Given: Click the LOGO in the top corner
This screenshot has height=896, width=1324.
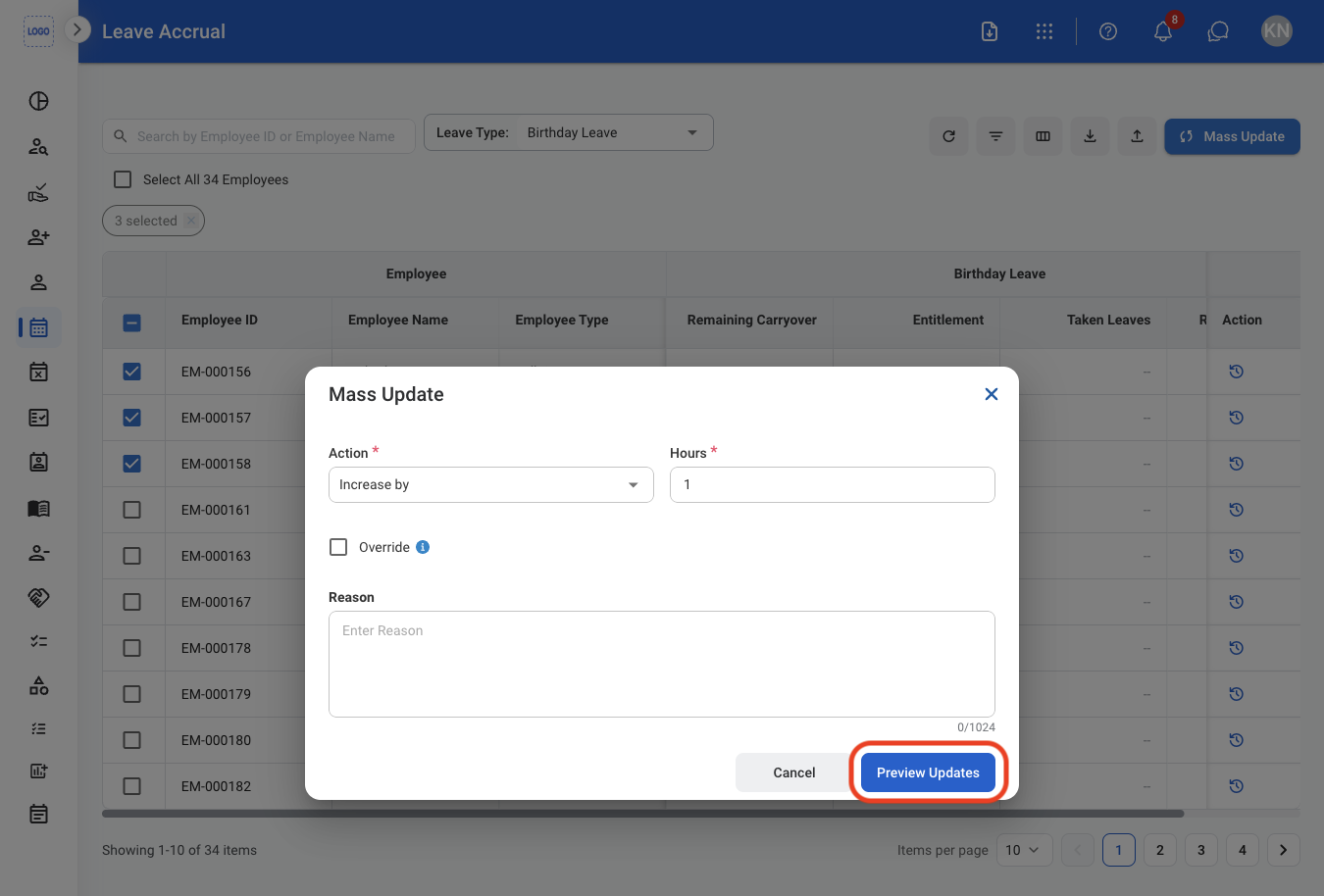Looking at the screenshot, I should coord(38,31).
